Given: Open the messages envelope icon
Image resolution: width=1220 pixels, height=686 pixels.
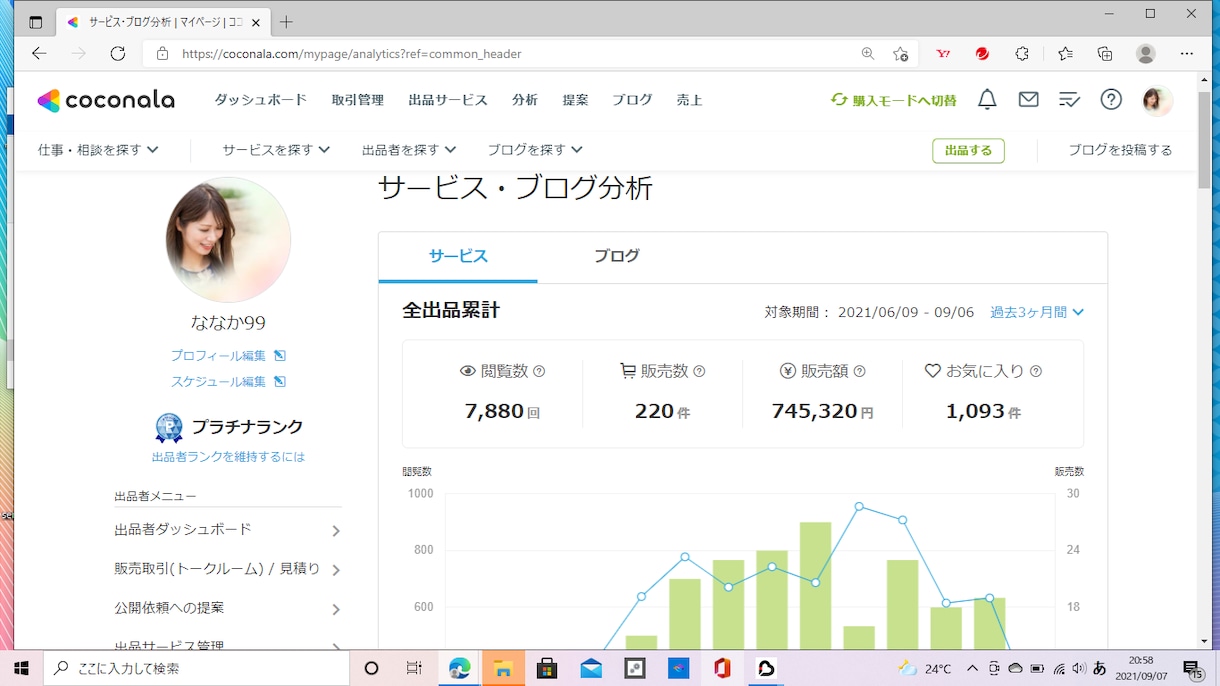Looking at the screenshot, I should tap(1028, 99).
